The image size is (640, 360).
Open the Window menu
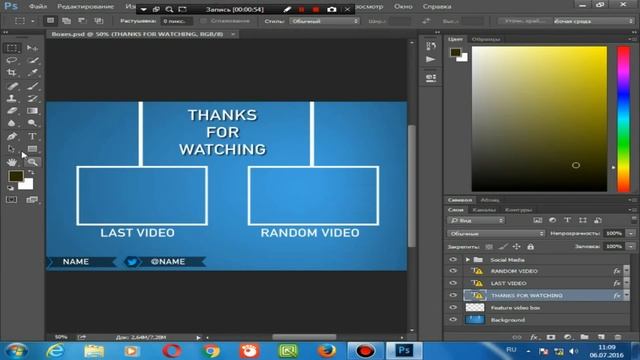point(403,7)
